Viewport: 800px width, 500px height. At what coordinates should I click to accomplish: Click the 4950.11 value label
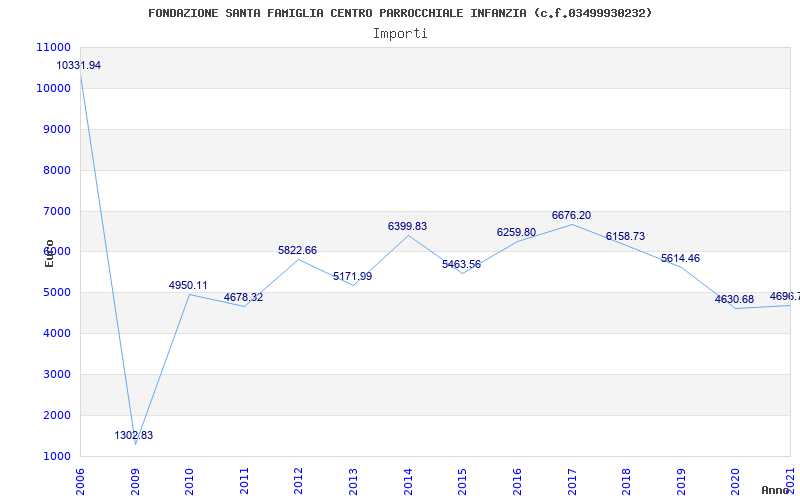[188, 285]
